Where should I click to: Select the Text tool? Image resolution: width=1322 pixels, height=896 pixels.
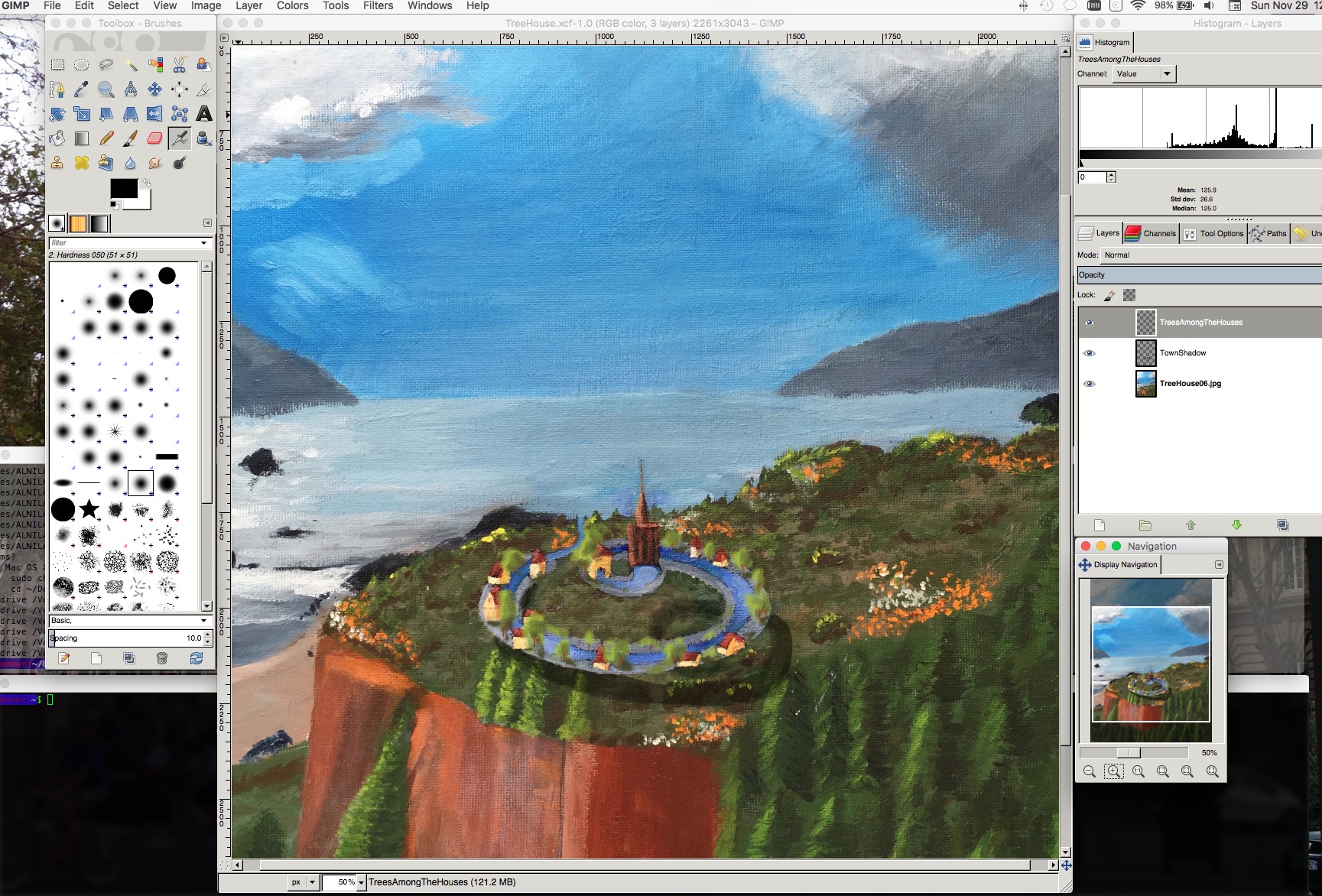click(x=204, y=114)
